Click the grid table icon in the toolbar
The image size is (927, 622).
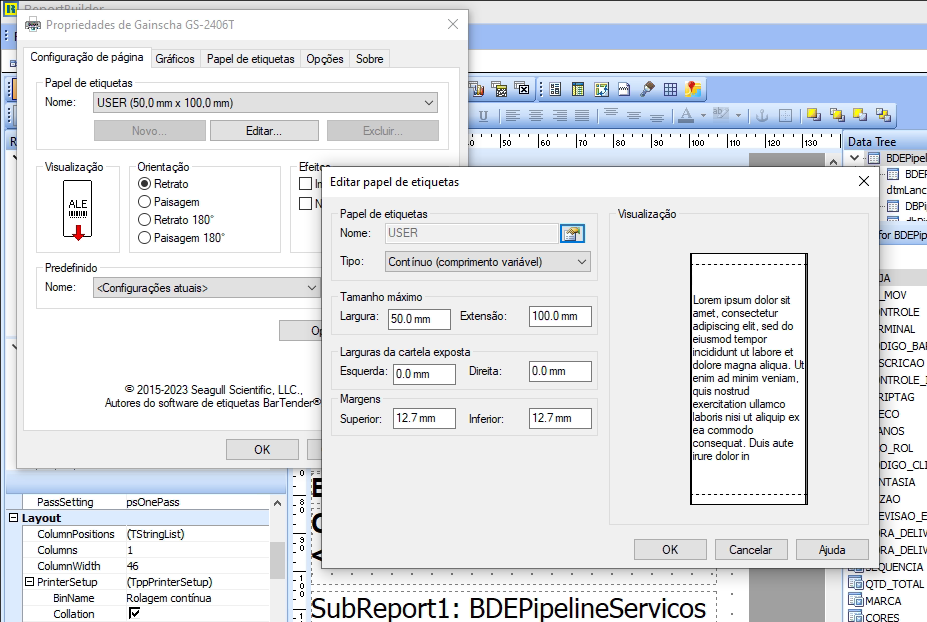coord(670,89)
